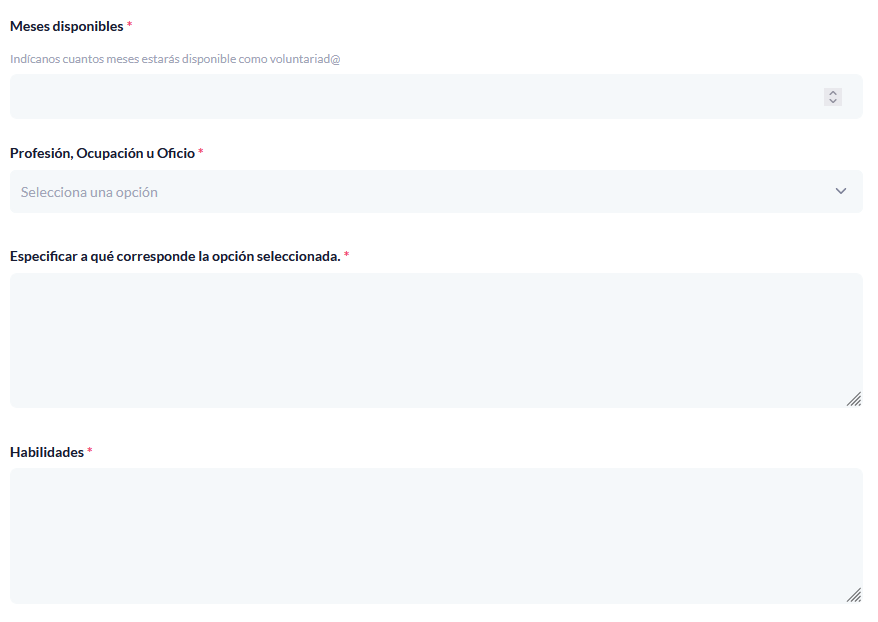Grab the resize handle of the Especificar textarea

pyautogui.click(x=853, y=399)
